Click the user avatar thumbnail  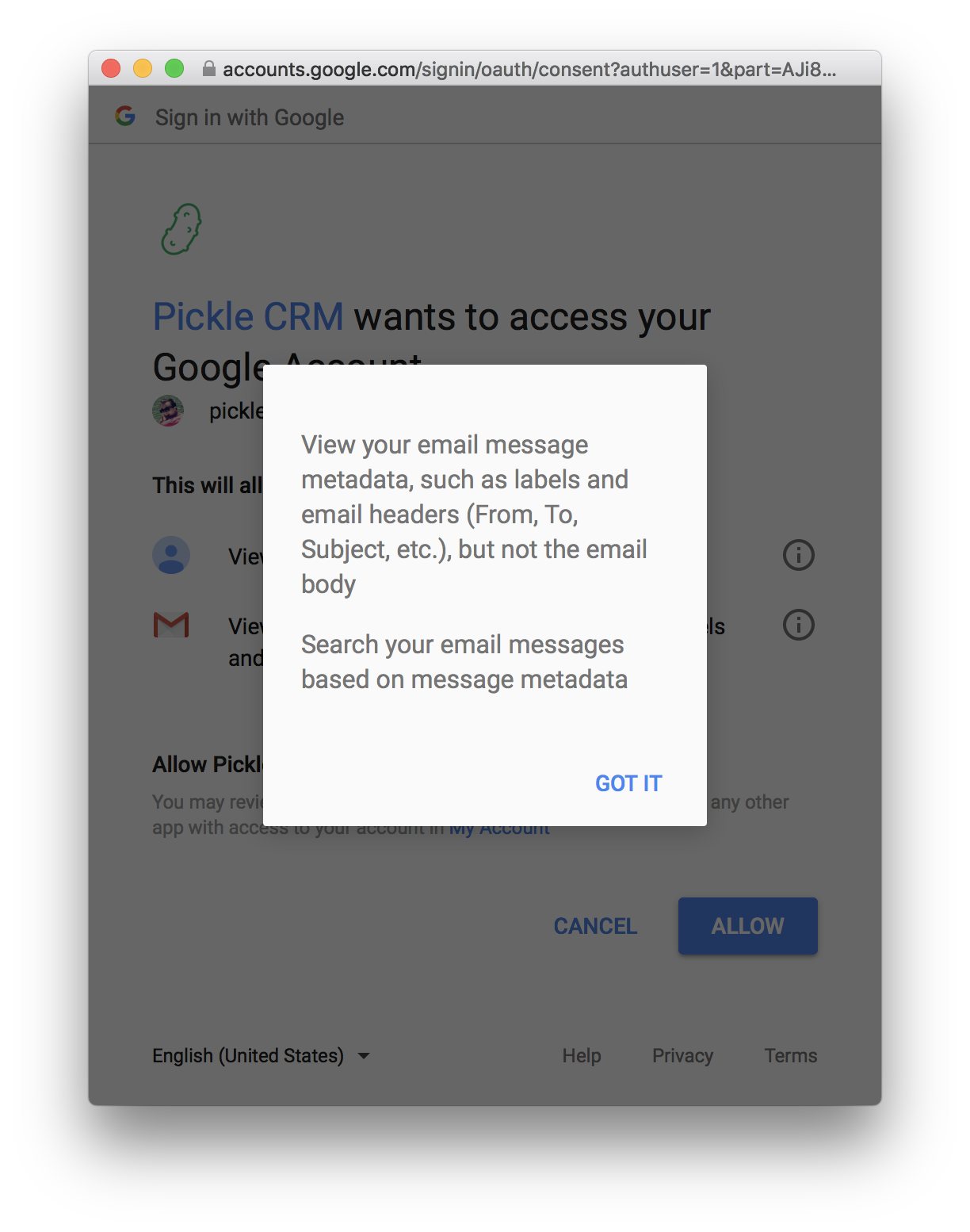pyautogui.click(x=168, y=411)
